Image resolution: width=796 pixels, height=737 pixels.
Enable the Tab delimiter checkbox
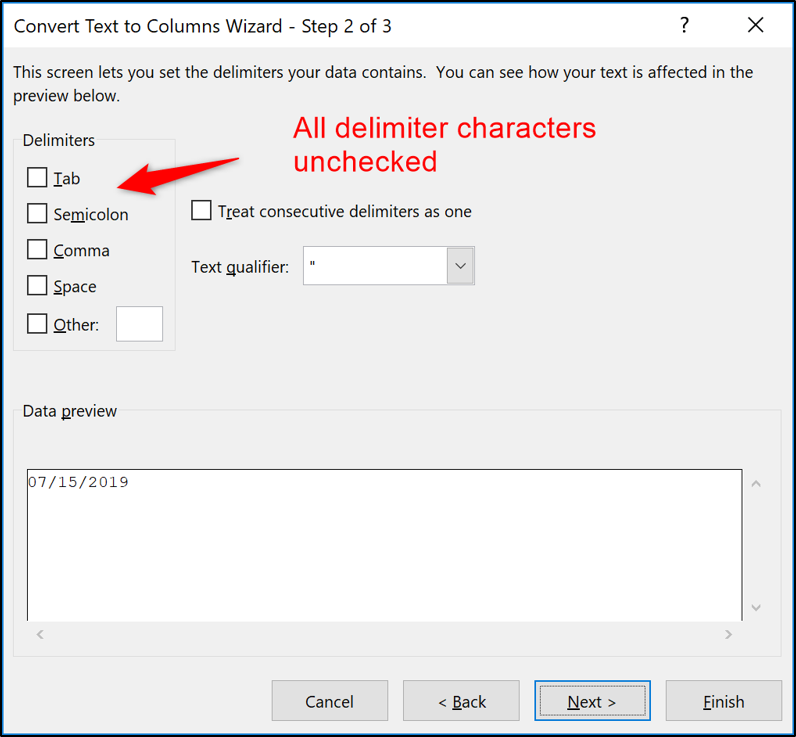[37, 178]
